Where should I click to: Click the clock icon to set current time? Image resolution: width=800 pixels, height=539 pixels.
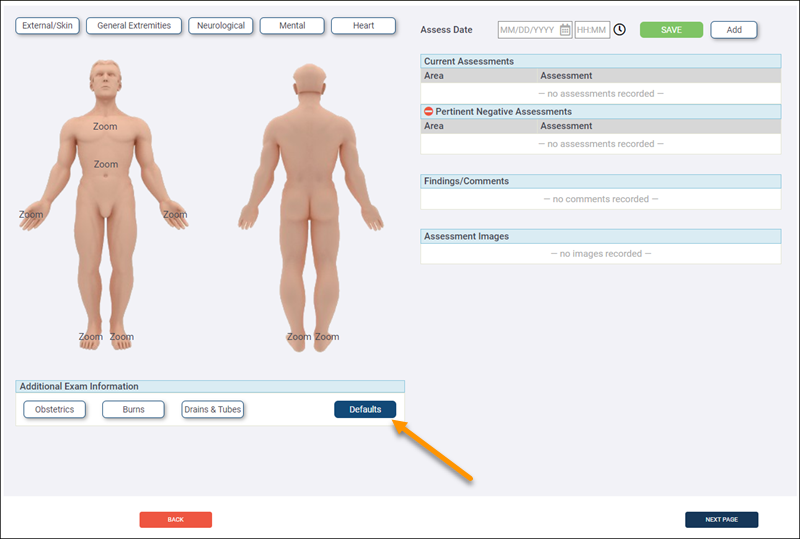[619, 30]
